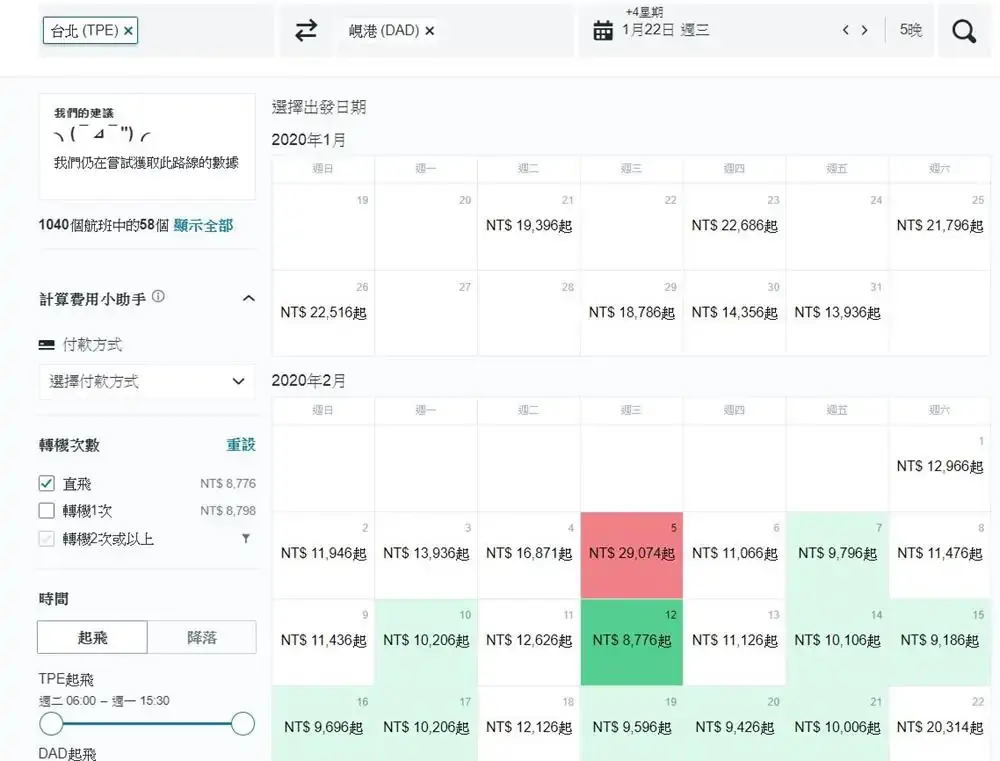Collapse the 計算費用小助手 section
The image size is (1000, 761).
[249, 298]
